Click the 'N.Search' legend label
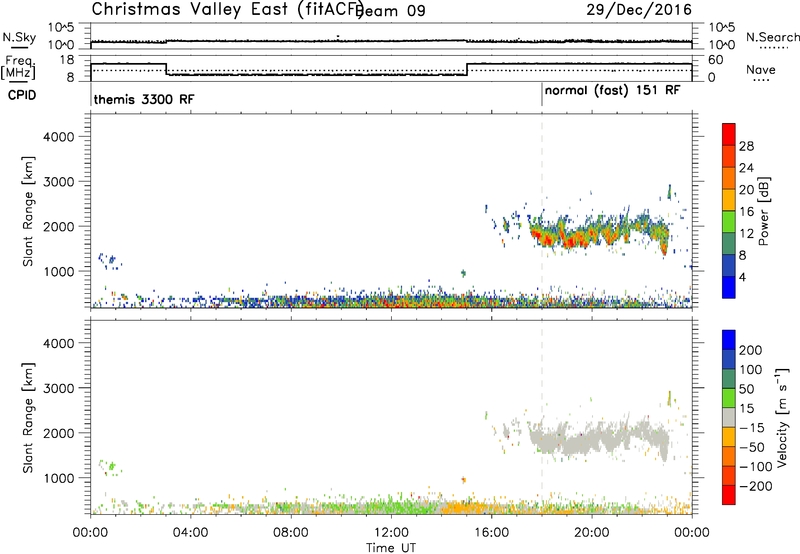Image resolution: width=800 pixels, height=554 pixels. (772, 37)
